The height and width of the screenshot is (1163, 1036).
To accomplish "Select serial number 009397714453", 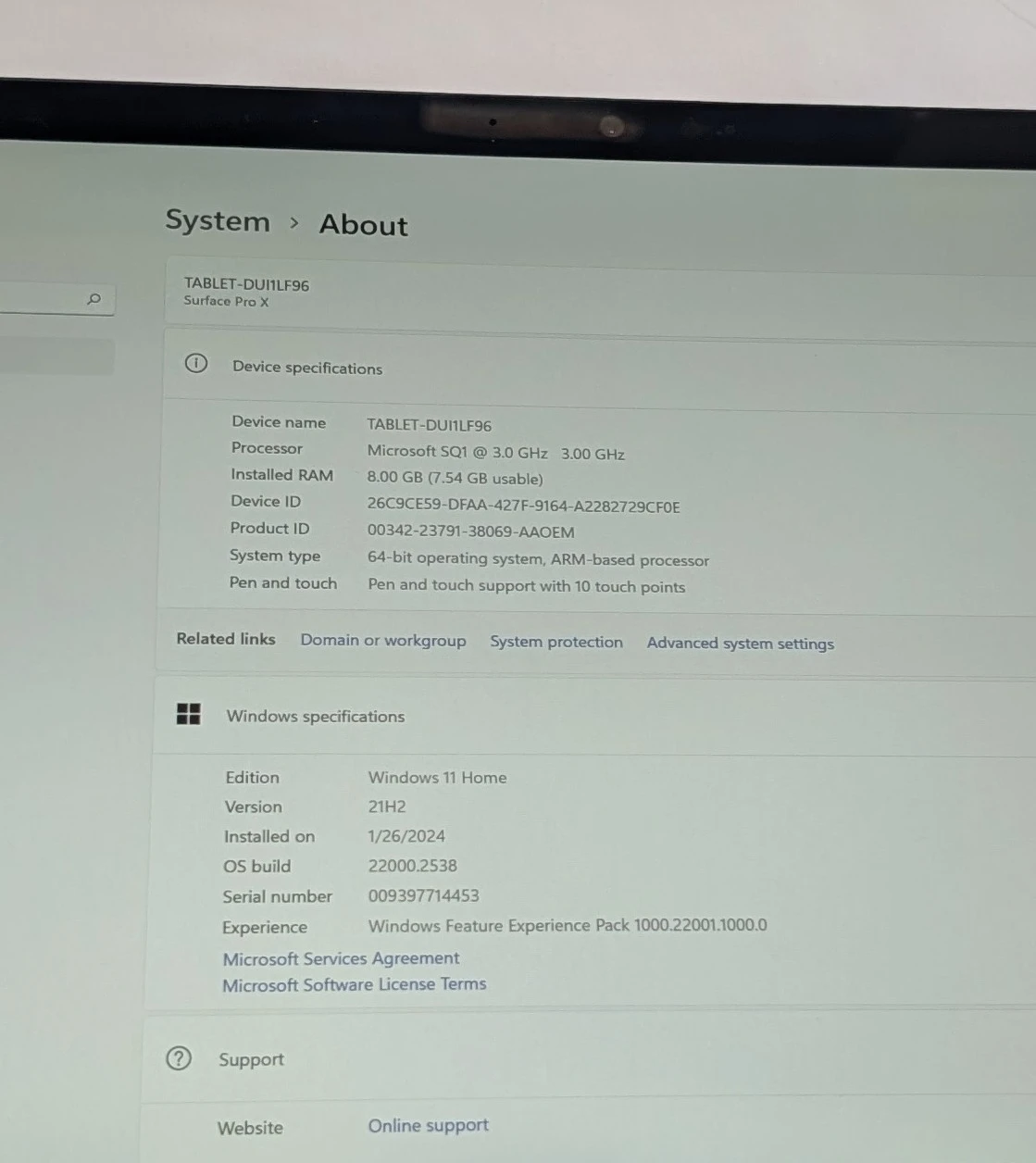I will pyautogui.click(x=423, y=895).
